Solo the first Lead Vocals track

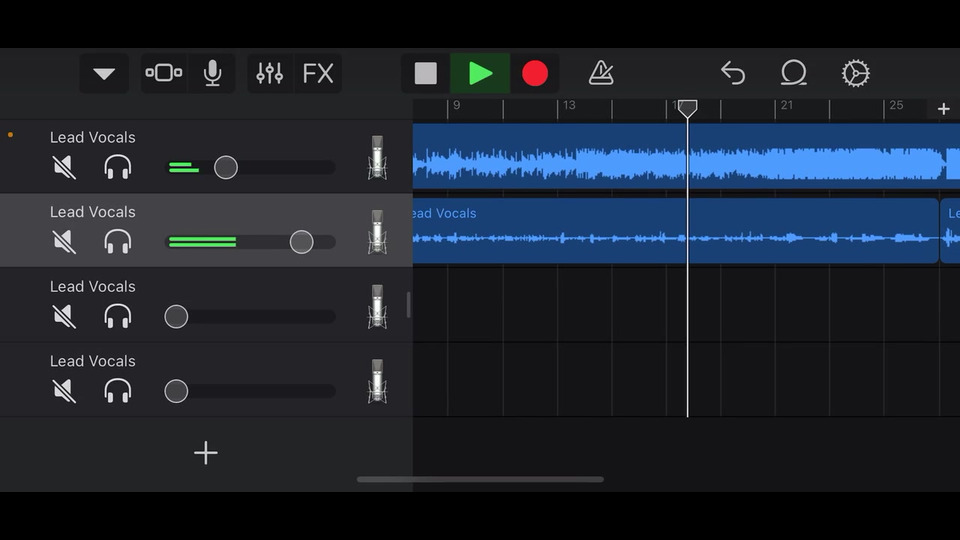(x=118, y=167)
